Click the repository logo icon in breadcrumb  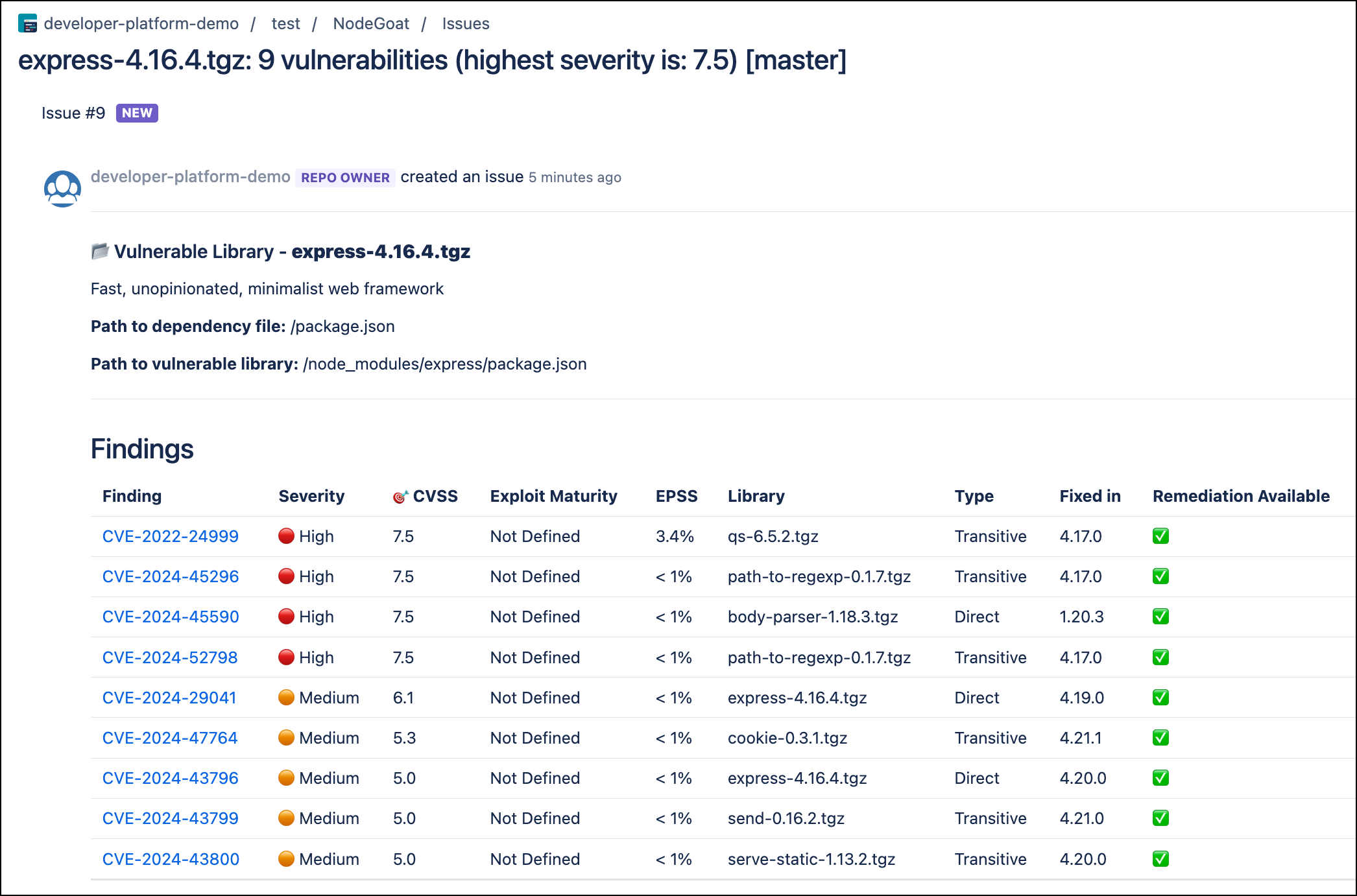click(x=28, y=24)
